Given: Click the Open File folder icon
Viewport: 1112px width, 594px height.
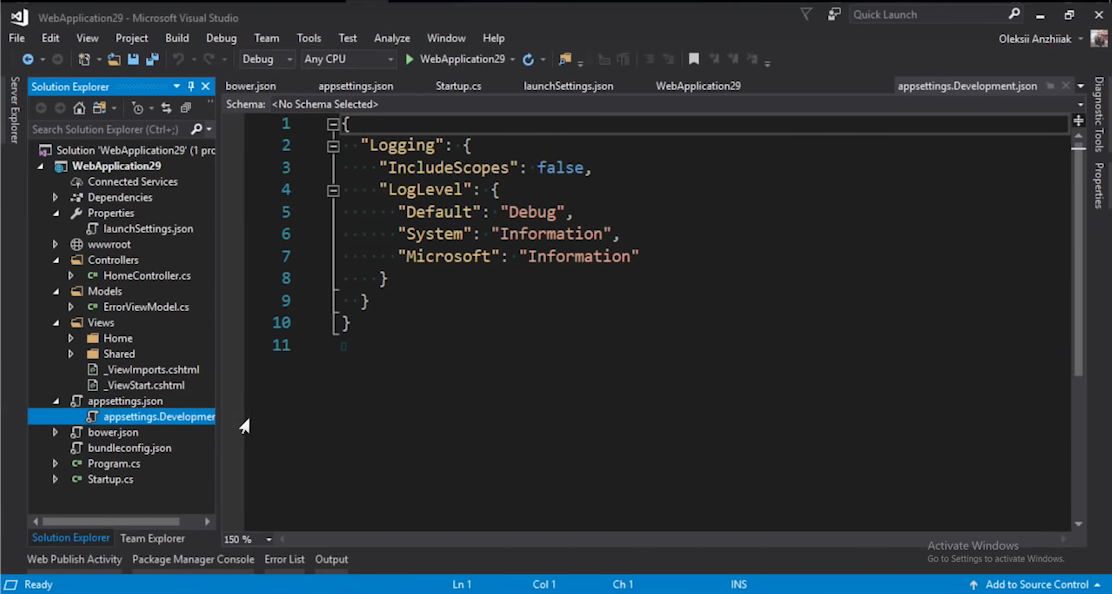Looking at the screenshot, I should pos(113,60).
